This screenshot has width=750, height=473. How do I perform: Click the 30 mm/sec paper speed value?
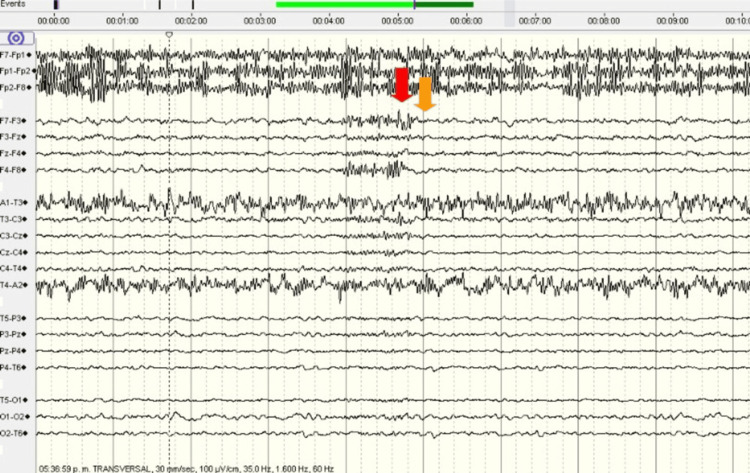pyautogui.click(x=175, y=469)
